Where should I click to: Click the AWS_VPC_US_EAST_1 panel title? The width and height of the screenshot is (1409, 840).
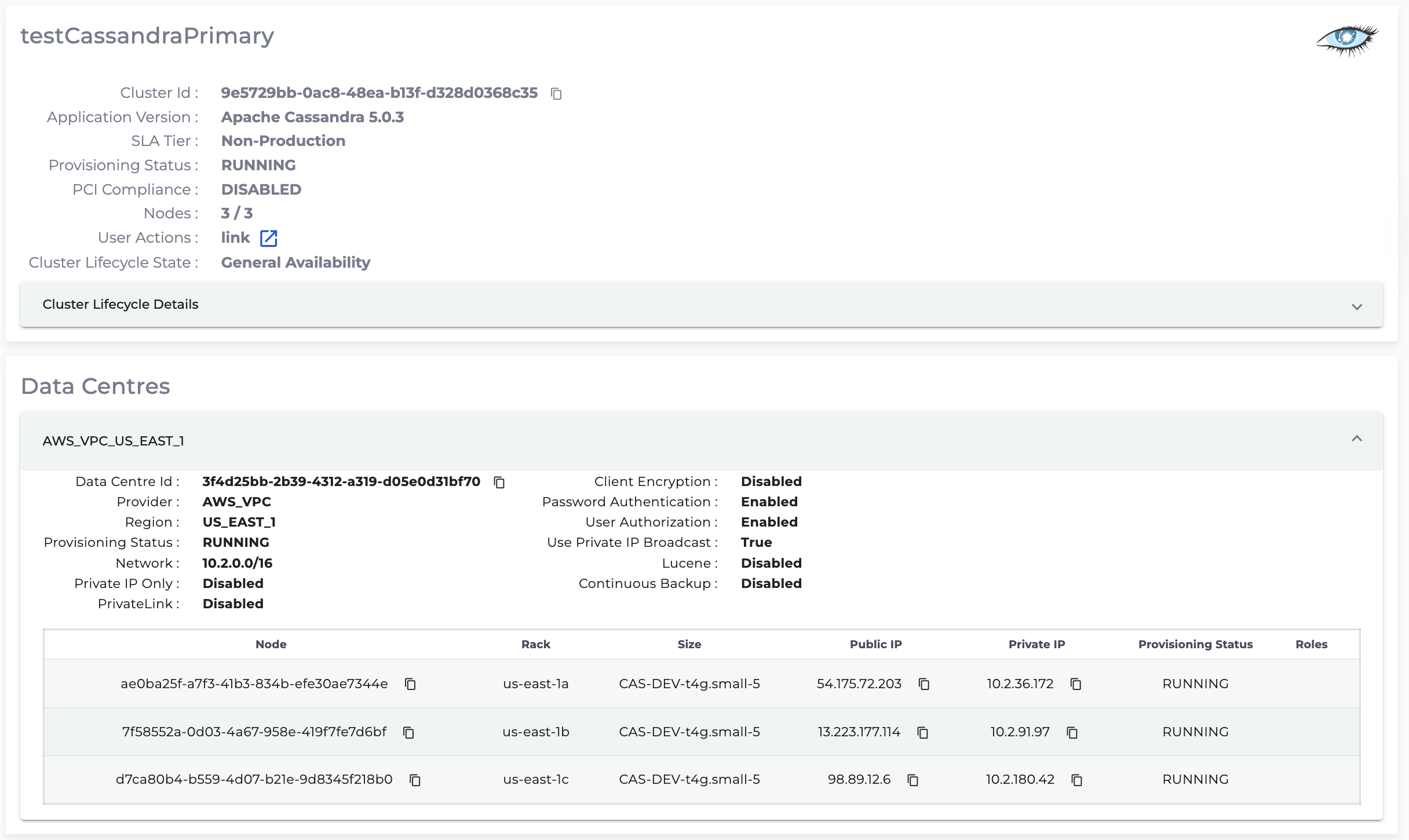(114, 441)
